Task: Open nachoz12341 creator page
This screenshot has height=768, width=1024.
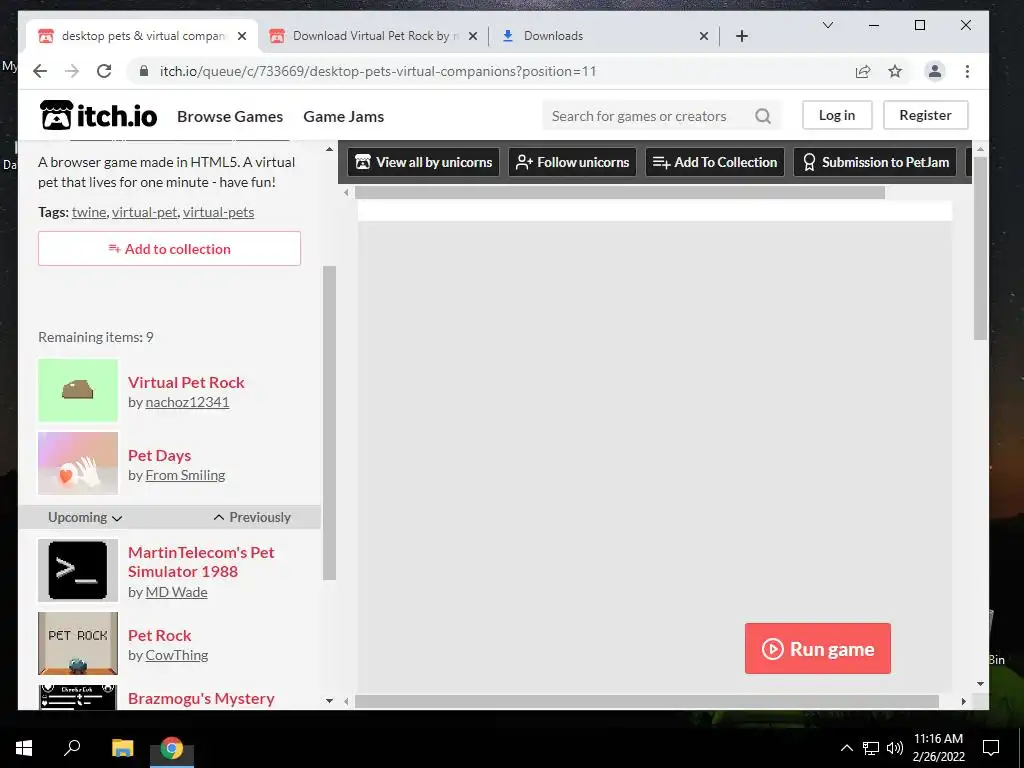Action: coord(187,402)
